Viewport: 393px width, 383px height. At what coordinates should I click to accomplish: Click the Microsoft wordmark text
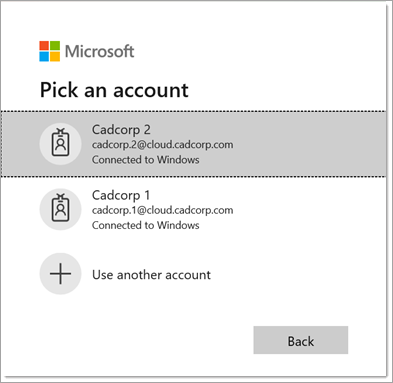(x=99, y=51)
